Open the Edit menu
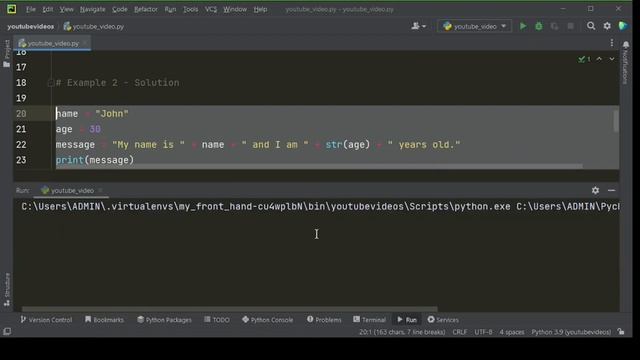Image resolution: width=640 pixels, height=360 pixels. [48, 9]
